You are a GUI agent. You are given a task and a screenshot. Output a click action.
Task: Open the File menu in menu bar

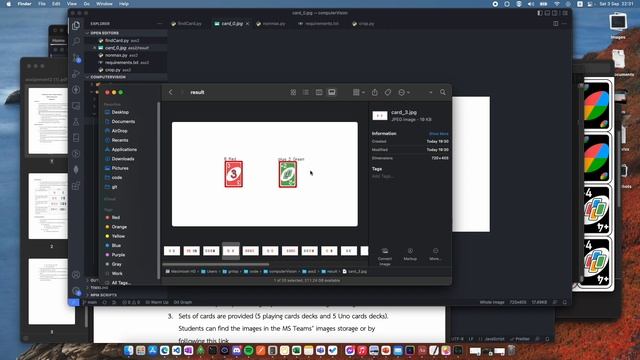42,4
